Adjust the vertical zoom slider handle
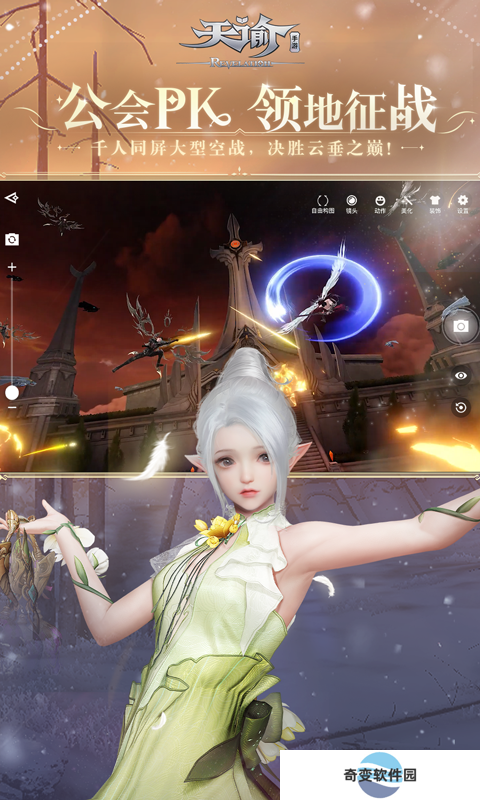 click(x=12, y=392)
